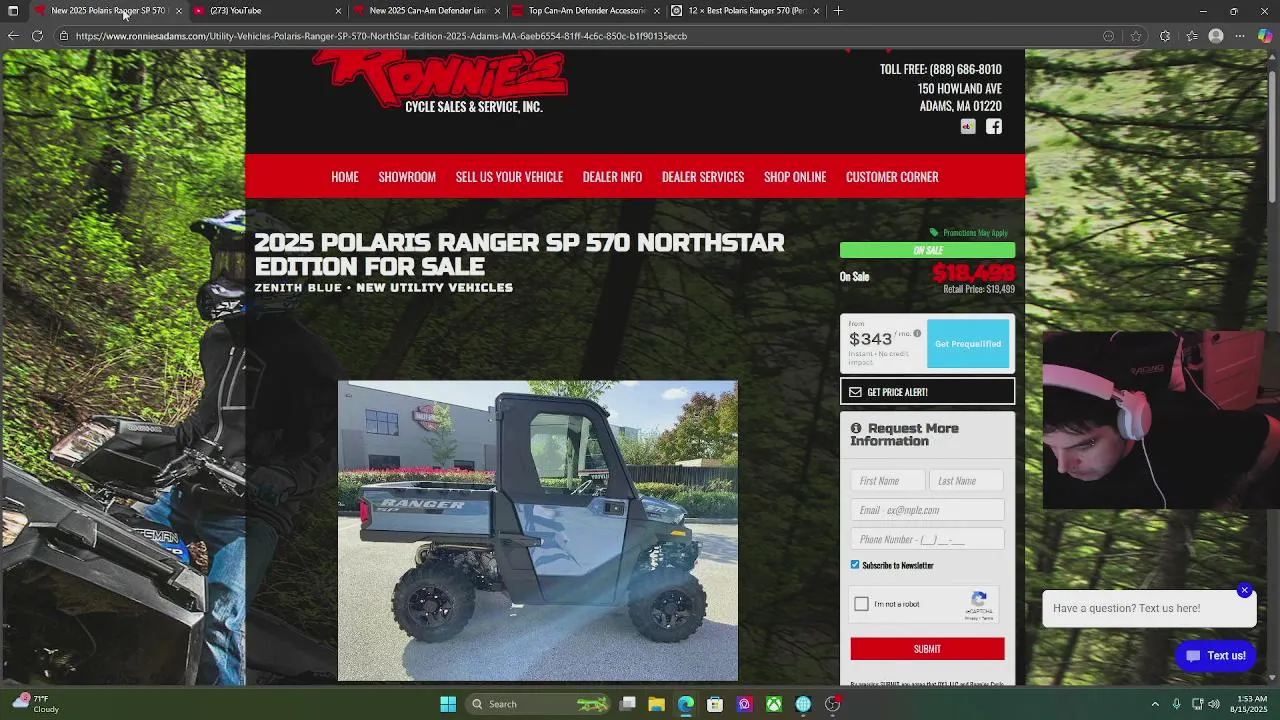Open the Polaris Ranger vehicle photo

[538, 531]
